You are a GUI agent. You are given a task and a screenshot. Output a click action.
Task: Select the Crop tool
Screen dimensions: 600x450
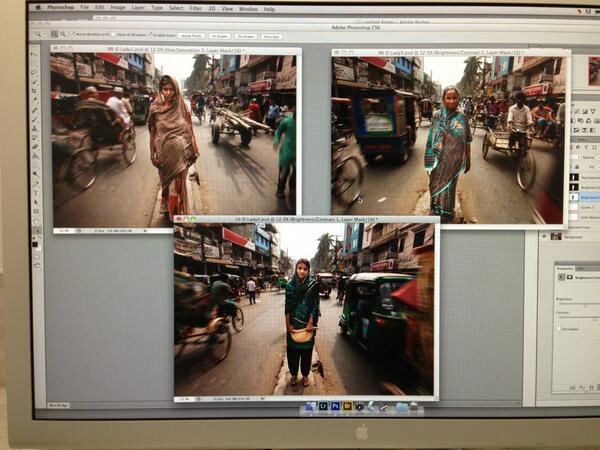tap(35, 91)
